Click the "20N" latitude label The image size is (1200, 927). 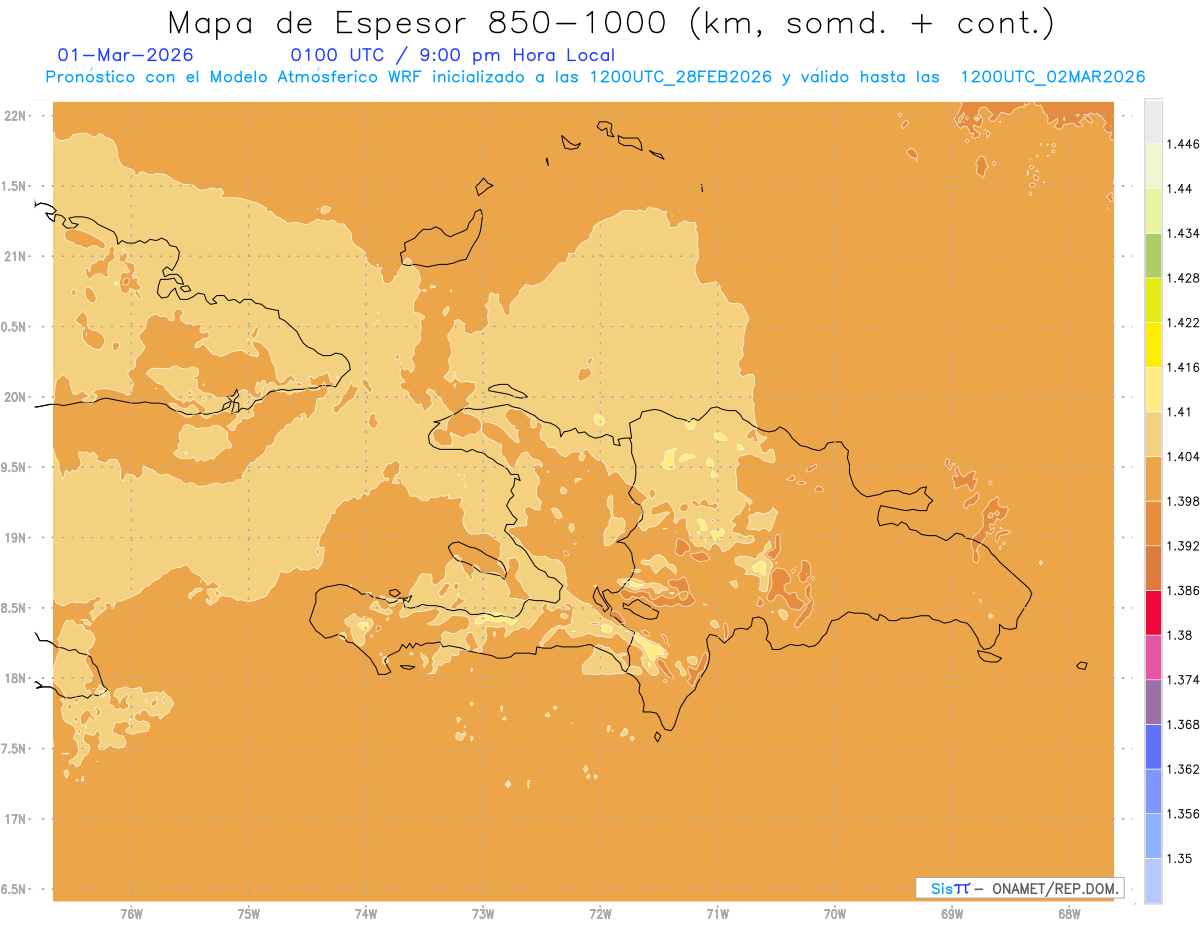pos(16,397)
